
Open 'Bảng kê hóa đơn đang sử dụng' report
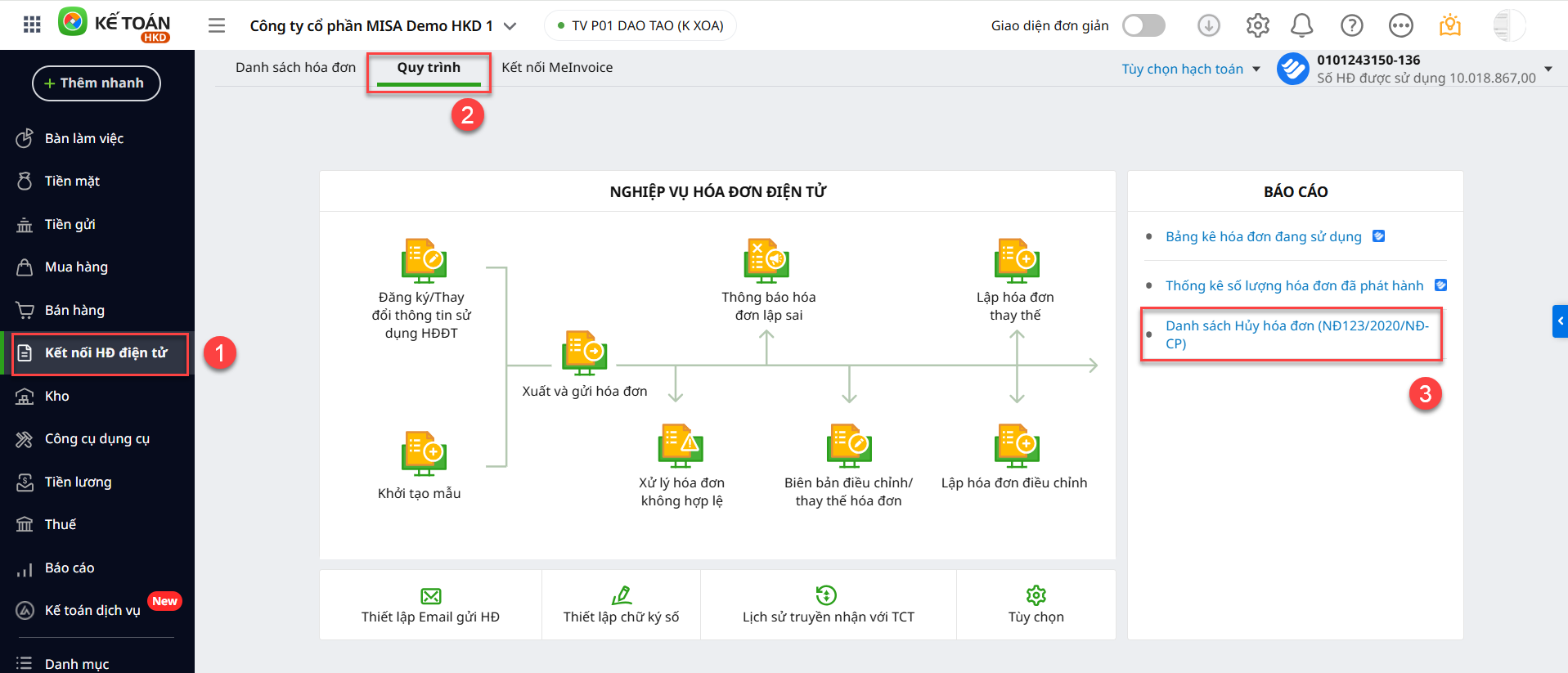point(1263,237)
